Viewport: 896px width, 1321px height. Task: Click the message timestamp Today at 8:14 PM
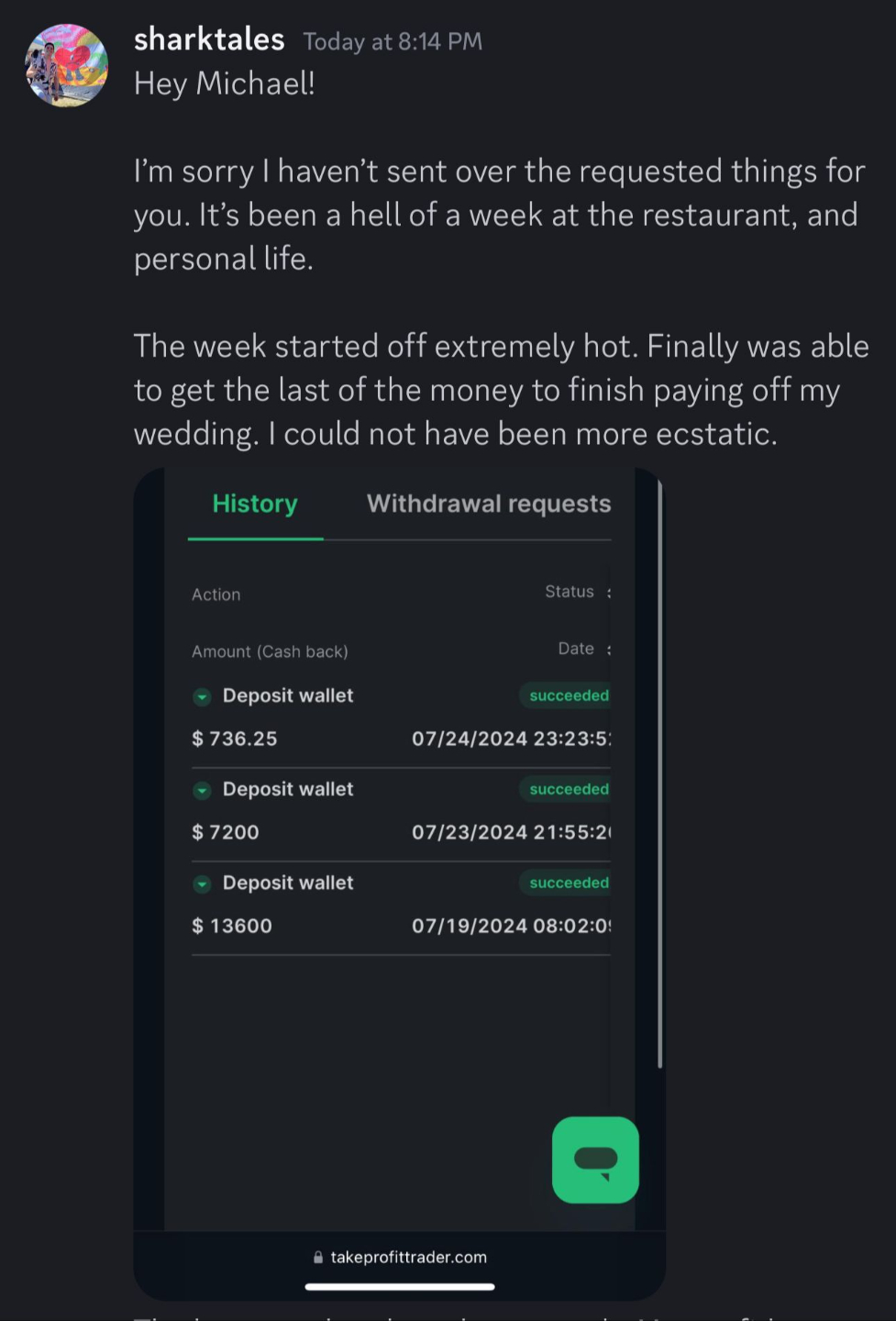coord(393,42)
